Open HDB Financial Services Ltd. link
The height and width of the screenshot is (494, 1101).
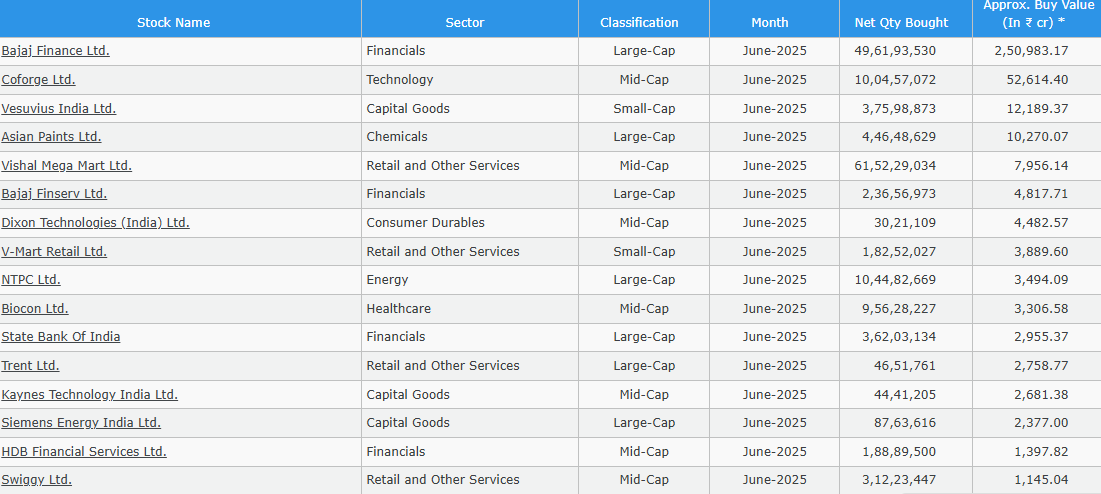[84, 452]
